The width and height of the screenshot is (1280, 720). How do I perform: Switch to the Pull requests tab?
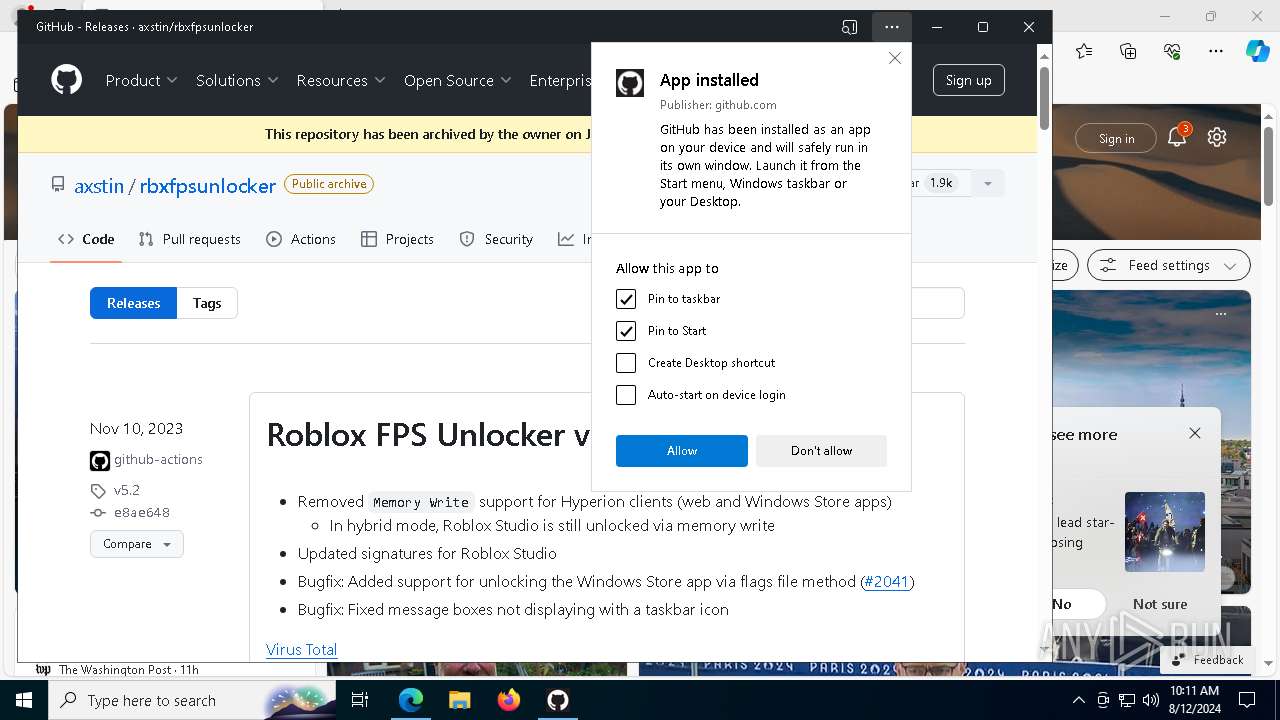pyautogui.click(x=190, y=239)
